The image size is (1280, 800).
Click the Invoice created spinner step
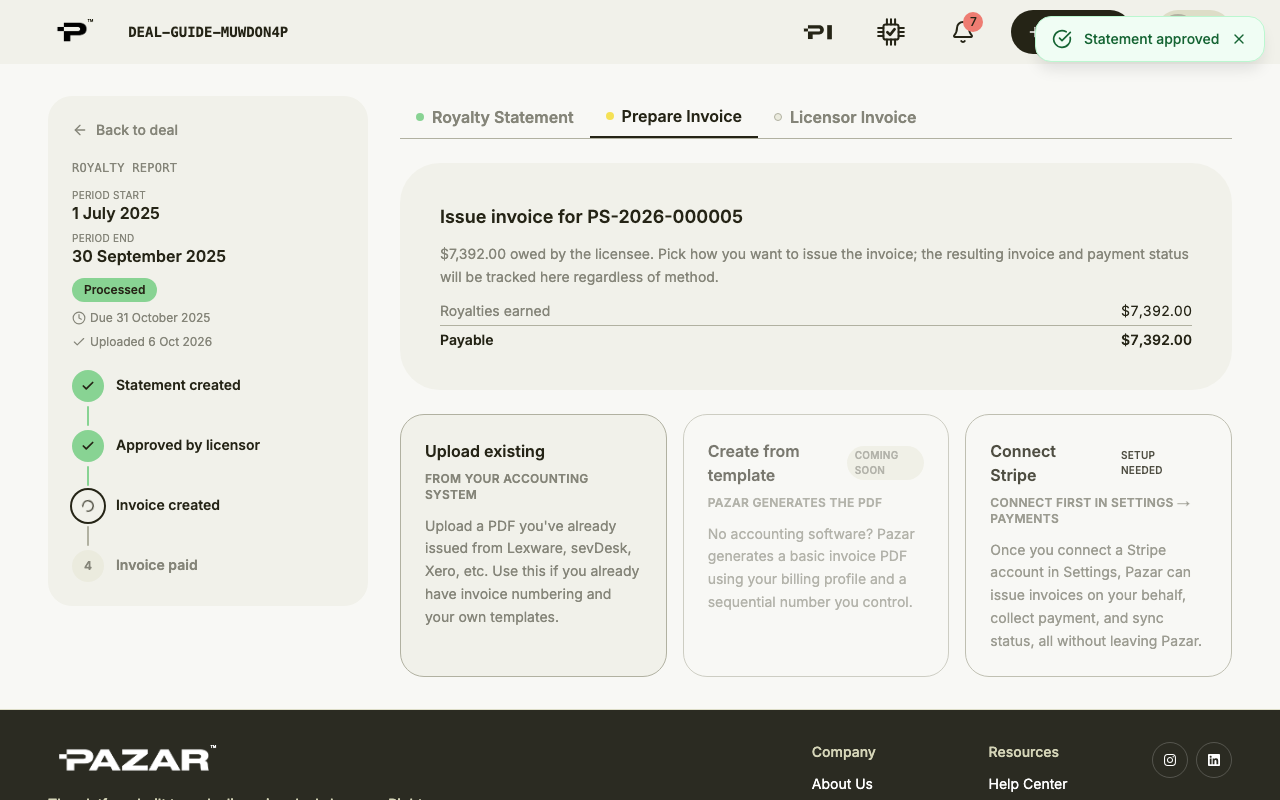tap(88, 506)
